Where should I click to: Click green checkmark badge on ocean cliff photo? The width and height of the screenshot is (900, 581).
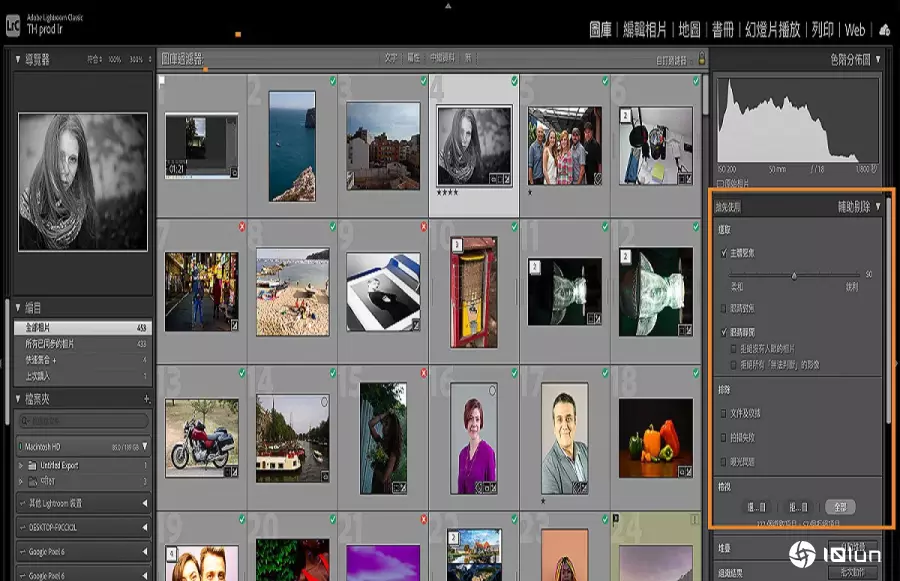coord(332,81)
